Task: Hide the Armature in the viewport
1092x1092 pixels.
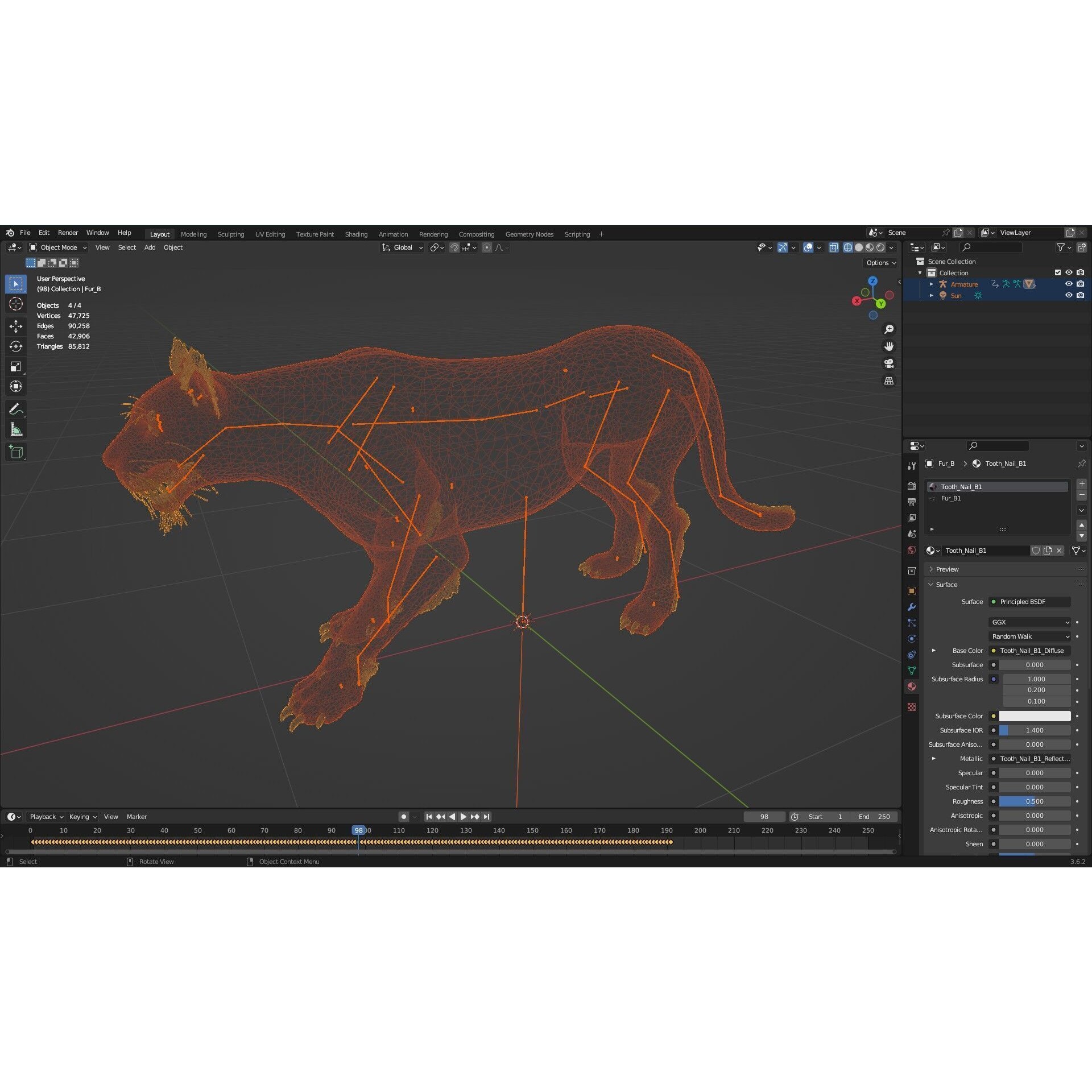Action: coord(1069,284)
